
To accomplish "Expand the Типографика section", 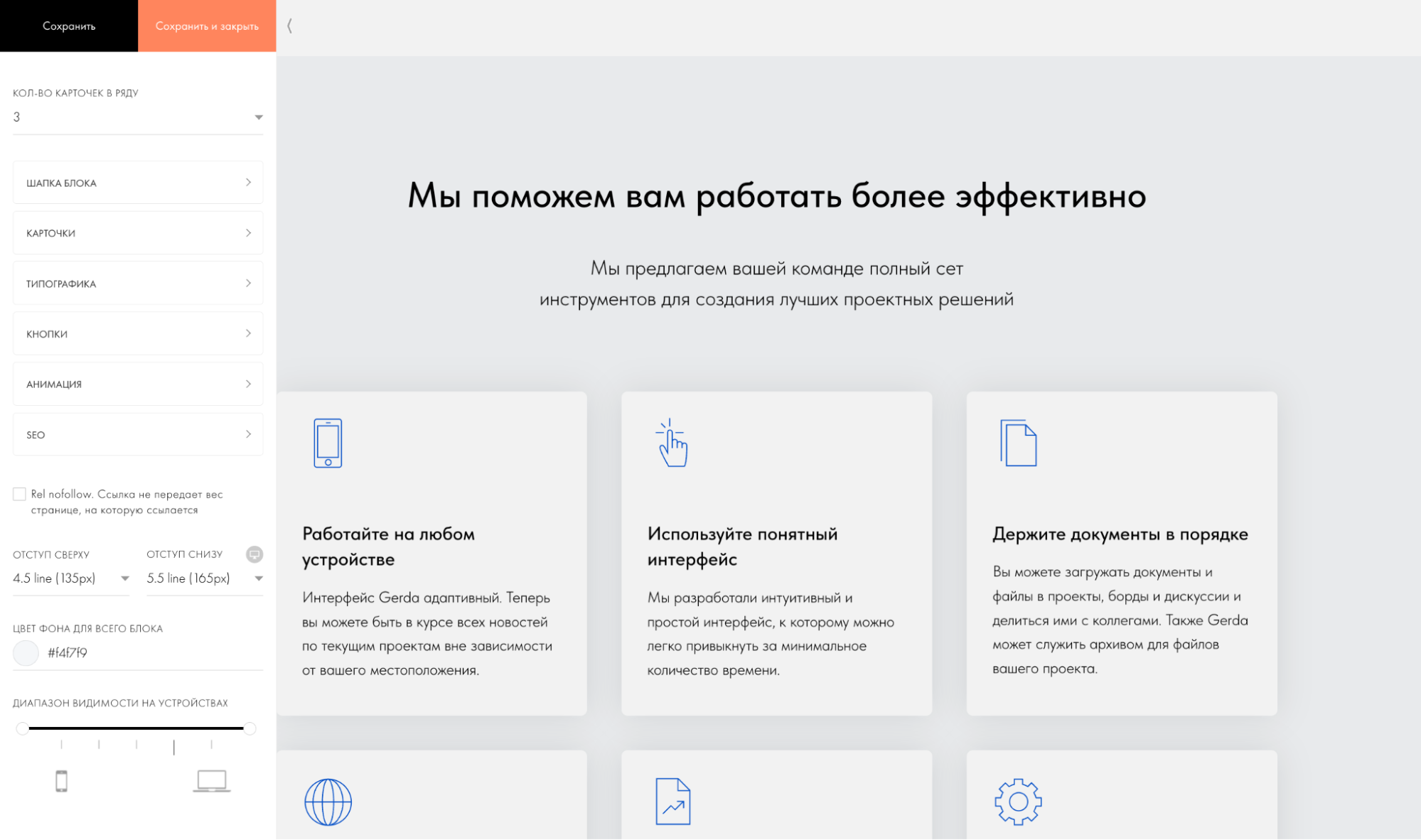I will click(x=138, y=284).
